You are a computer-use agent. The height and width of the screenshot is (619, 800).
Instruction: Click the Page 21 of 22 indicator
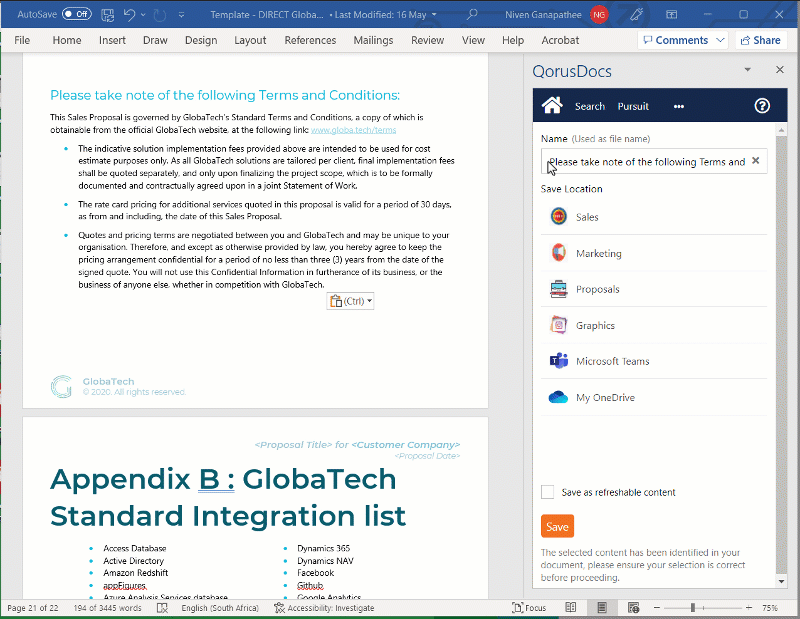(x=33, y=608)
